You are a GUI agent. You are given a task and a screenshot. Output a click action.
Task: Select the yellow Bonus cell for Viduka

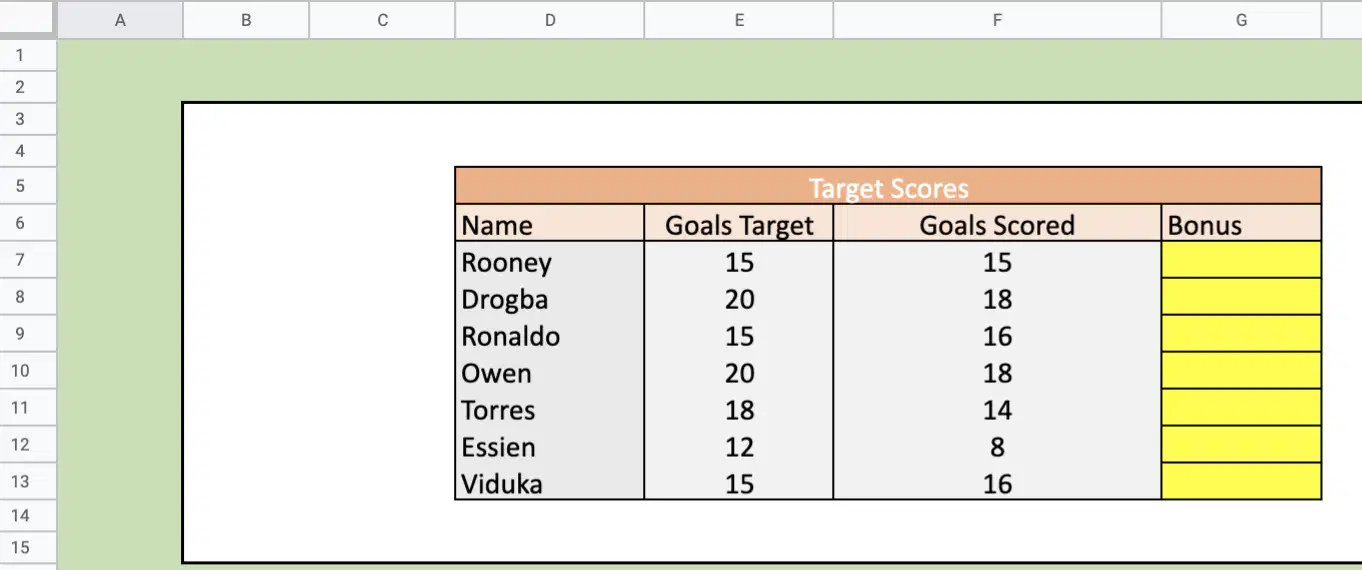click(x=1241, y=482)
